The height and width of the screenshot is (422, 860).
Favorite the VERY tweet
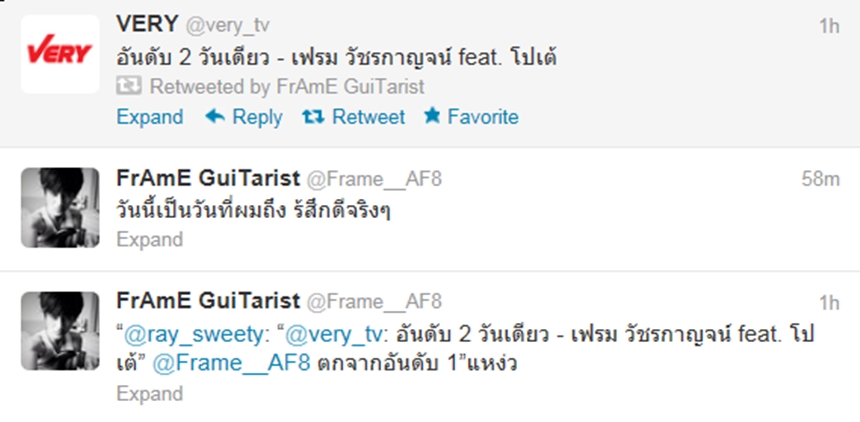[483, 117]
